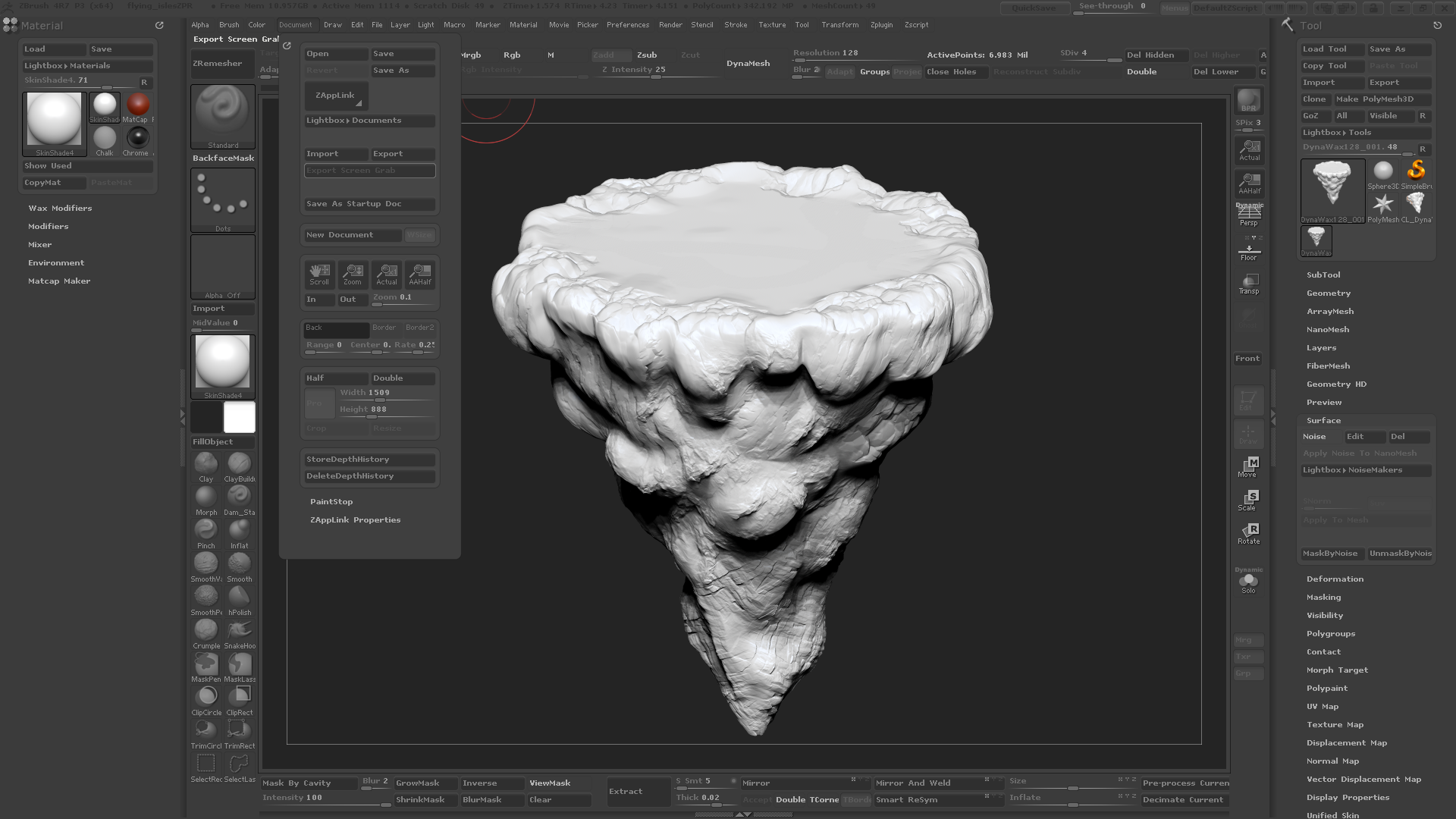This screenshot has width=1456, height=819.
Task: Expand the Wax Modifiers section
Action: point(60,208)
